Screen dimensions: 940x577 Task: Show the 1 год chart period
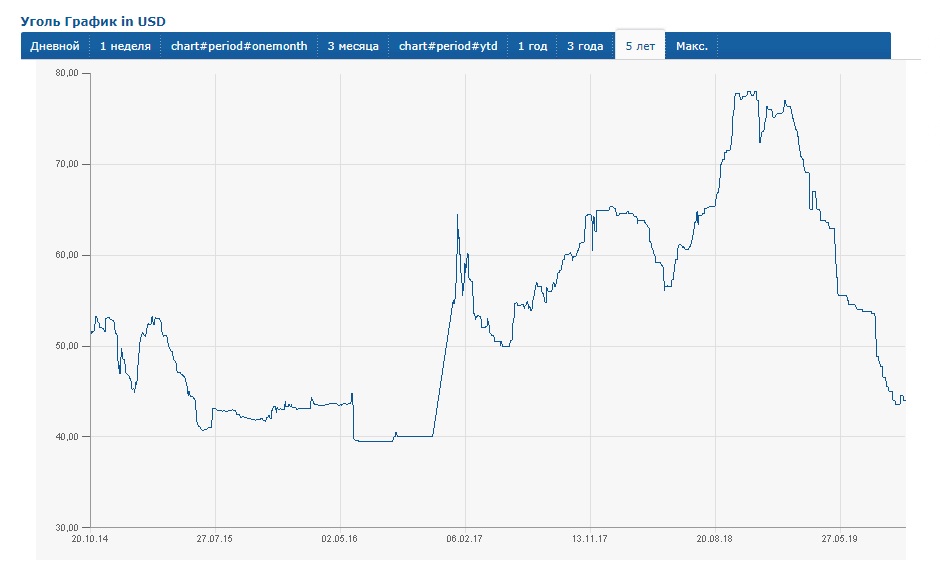click(532, 47)
